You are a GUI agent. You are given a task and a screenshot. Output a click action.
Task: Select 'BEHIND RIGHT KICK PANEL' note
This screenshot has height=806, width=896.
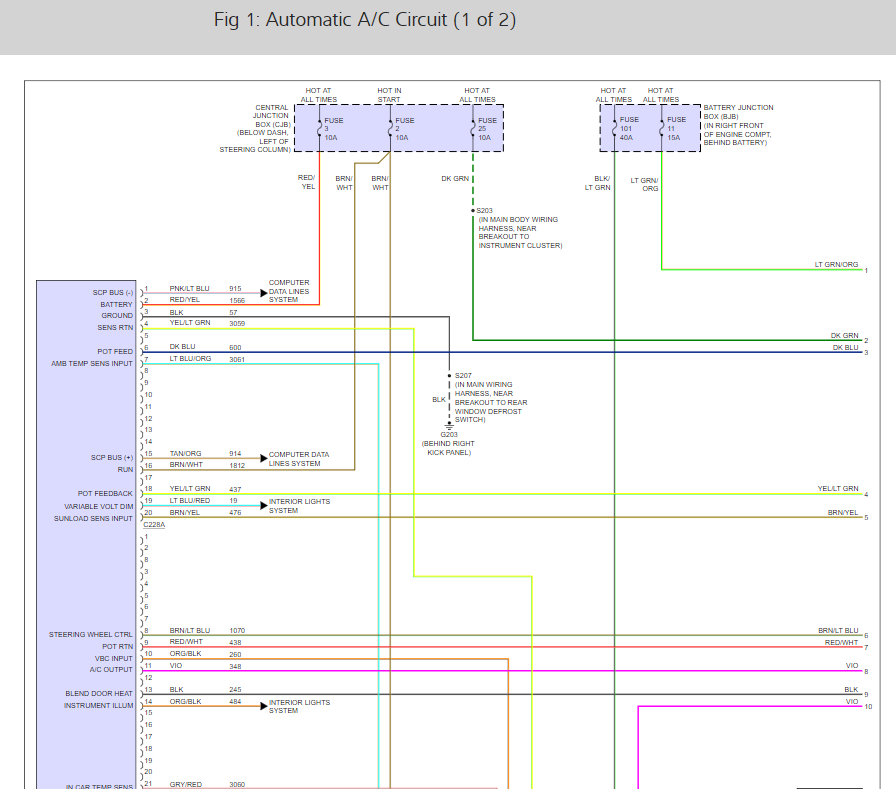449,448
